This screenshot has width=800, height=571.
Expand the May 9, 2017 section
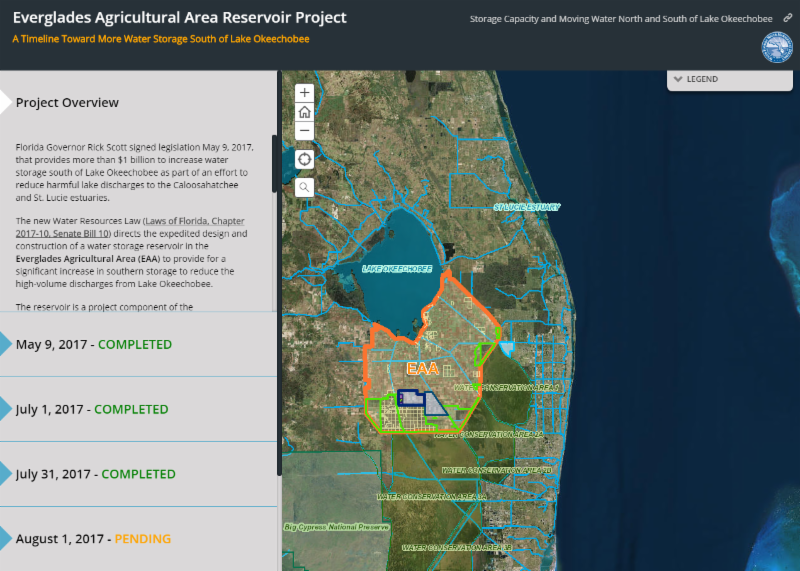[x=94, y=344]
